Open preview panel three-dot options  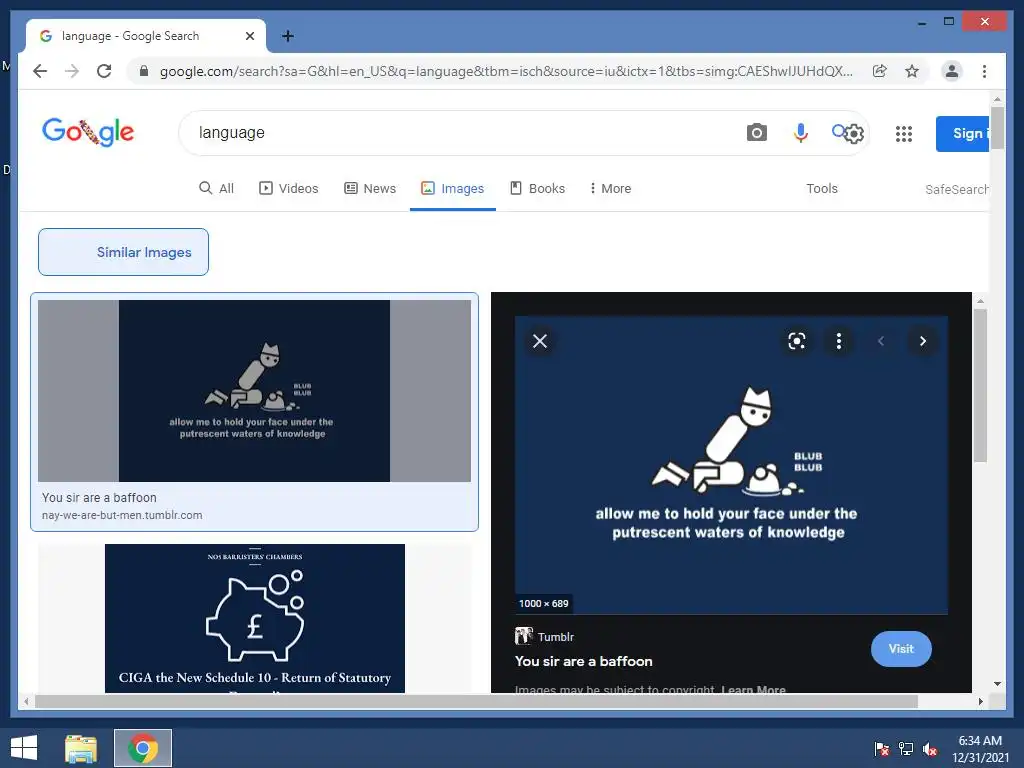[839, 341]
